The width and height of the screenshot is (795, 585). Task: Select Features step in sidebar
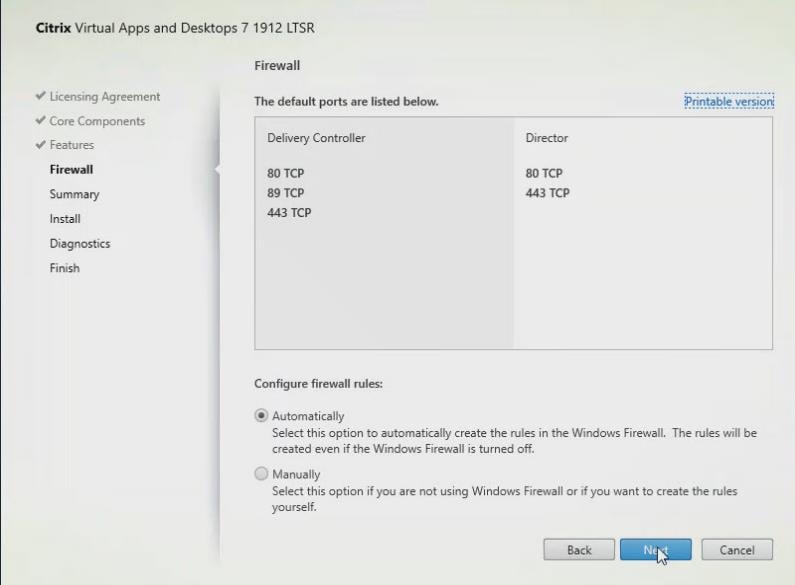[72, 145]
